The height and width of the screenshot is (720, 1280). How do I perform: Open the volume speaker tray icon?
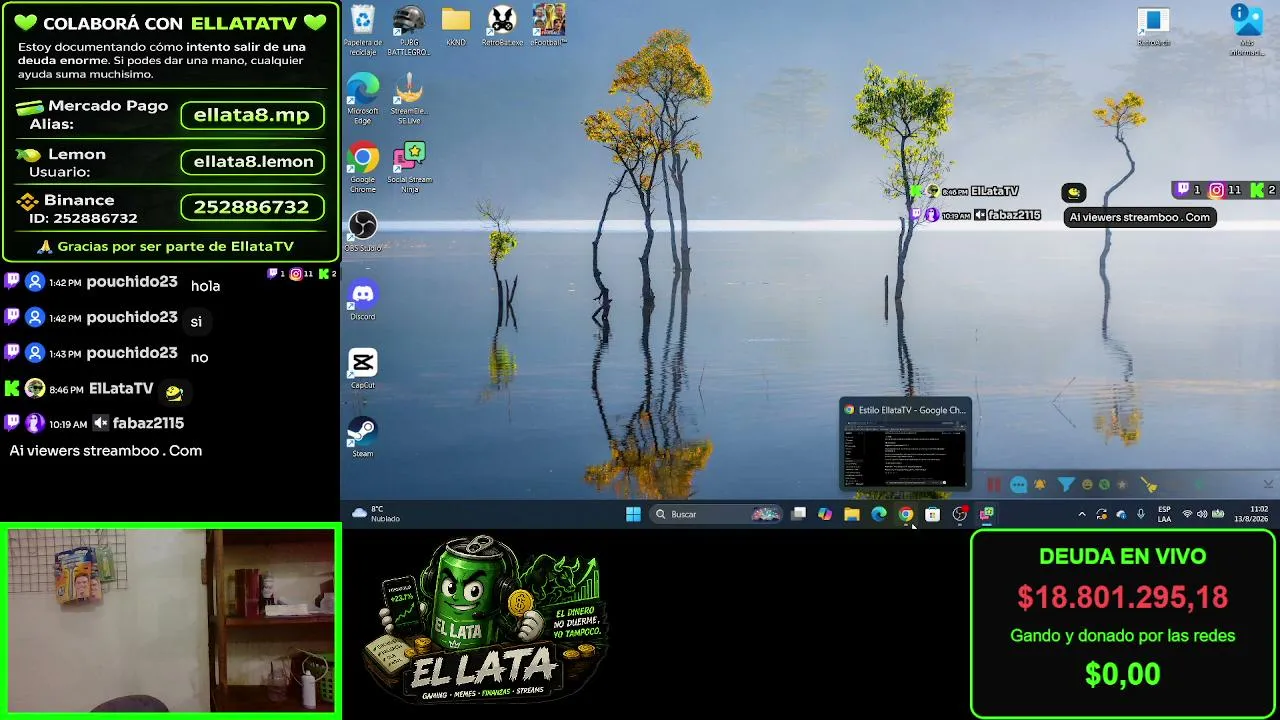(1203, 514)
